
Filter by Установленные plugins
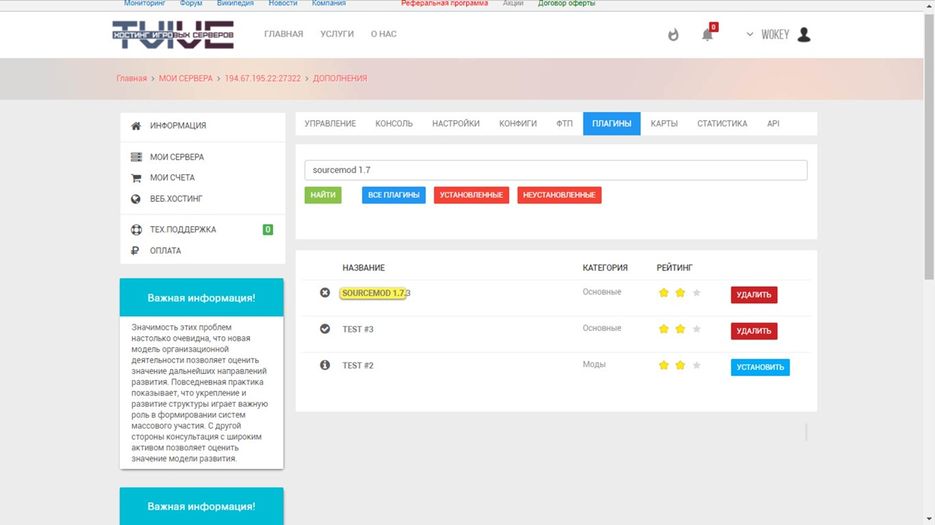471,195
